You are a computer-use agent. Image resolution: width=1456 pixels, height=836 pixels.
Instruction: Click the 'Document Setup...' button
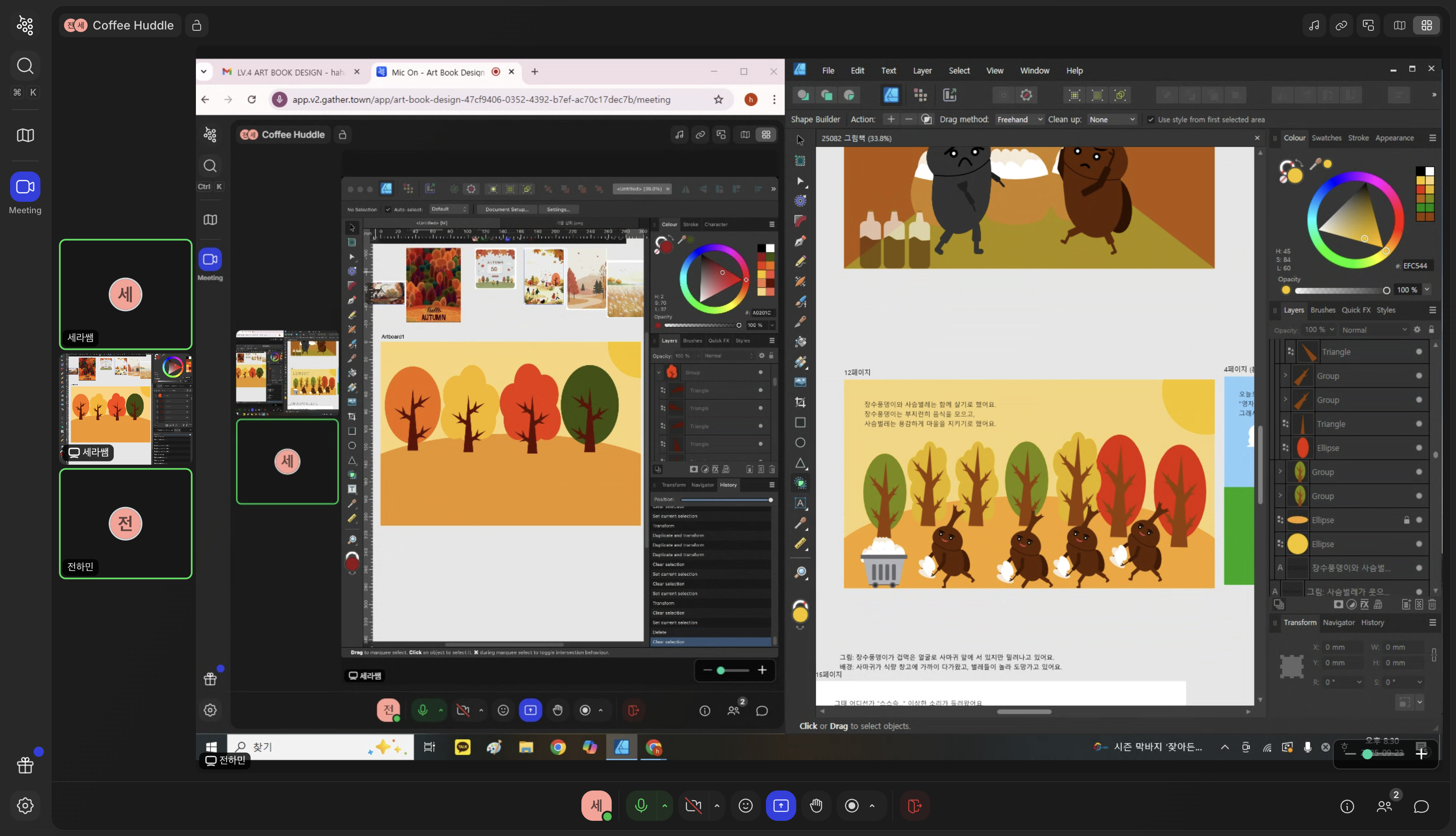[506, 209]
